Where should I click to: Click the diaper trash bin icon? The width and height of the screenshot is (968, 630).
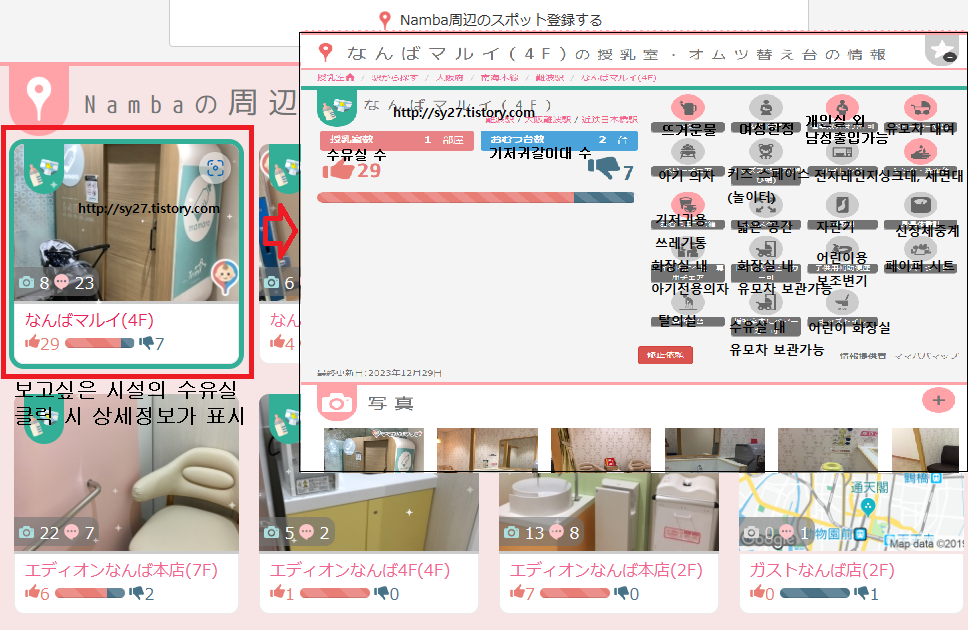click(687, 204)
